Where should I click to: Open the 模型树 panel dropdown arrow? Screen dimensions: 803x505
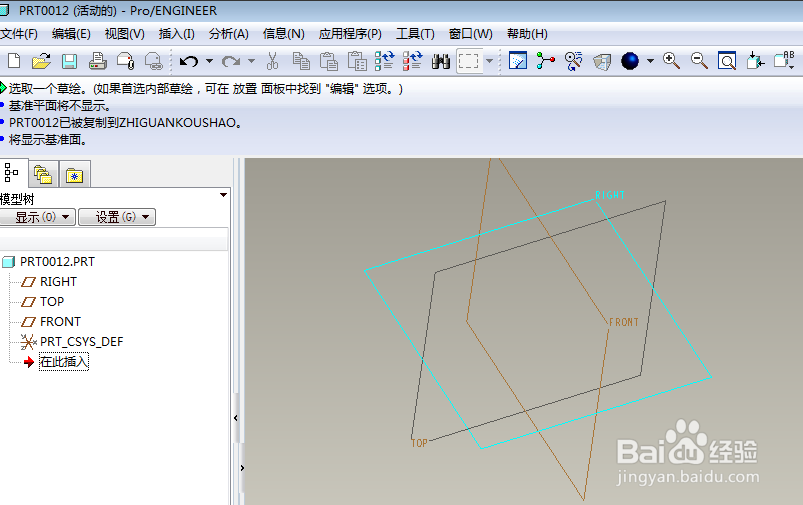[223, 195]
